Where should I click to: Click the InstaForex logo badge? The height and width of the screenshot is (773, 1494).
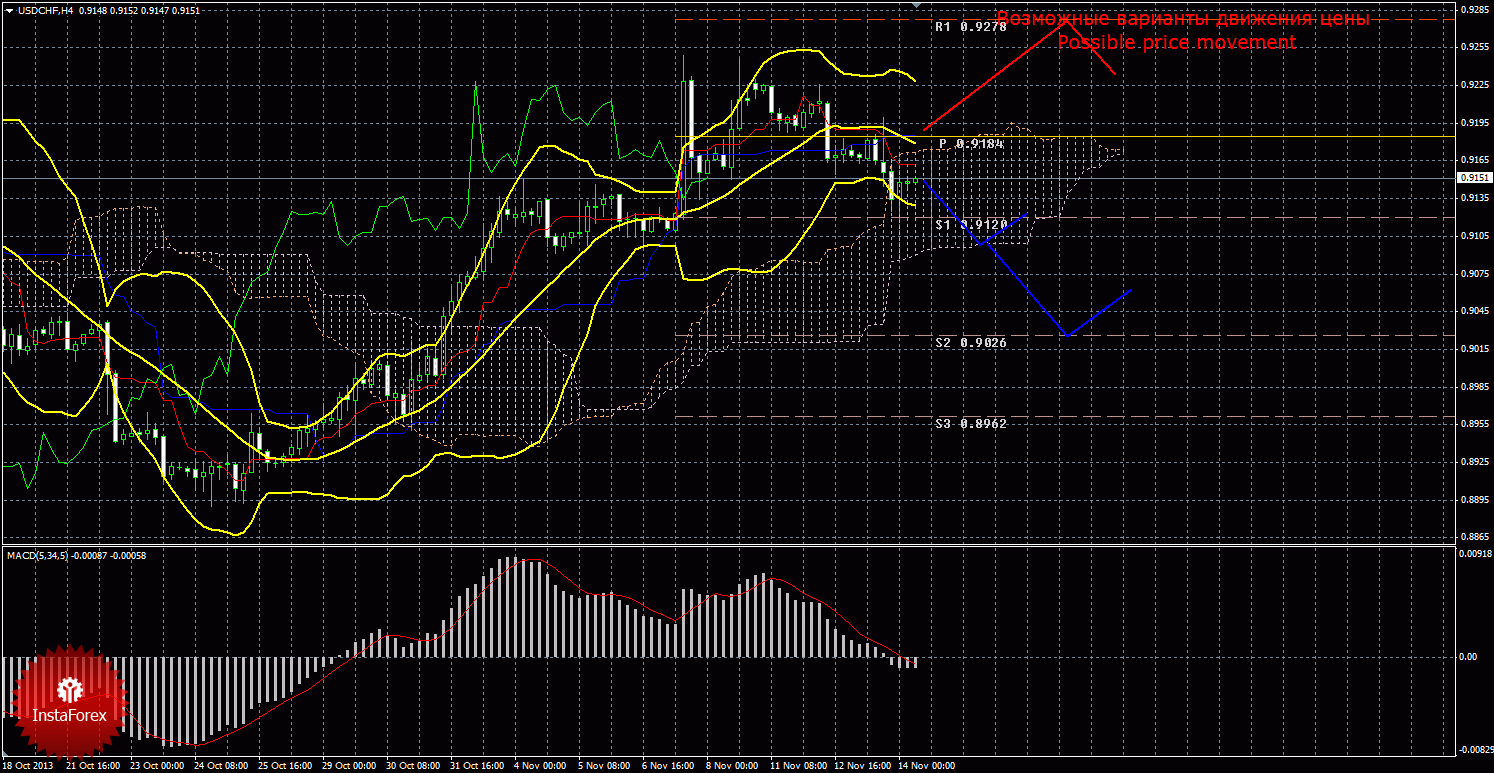coord(69,700)
